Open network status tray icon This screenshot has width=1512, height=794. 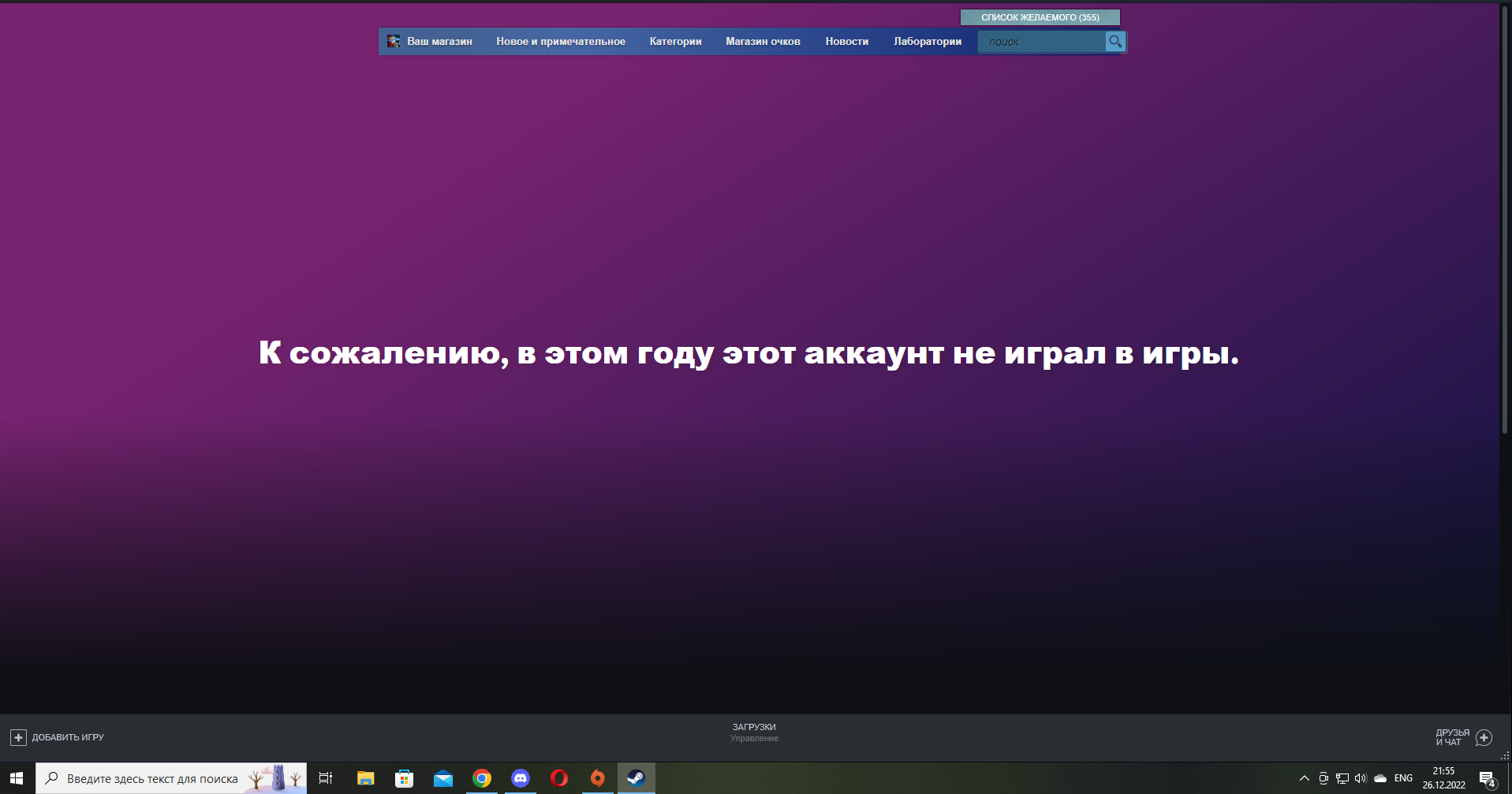[x=1342, y=778]
